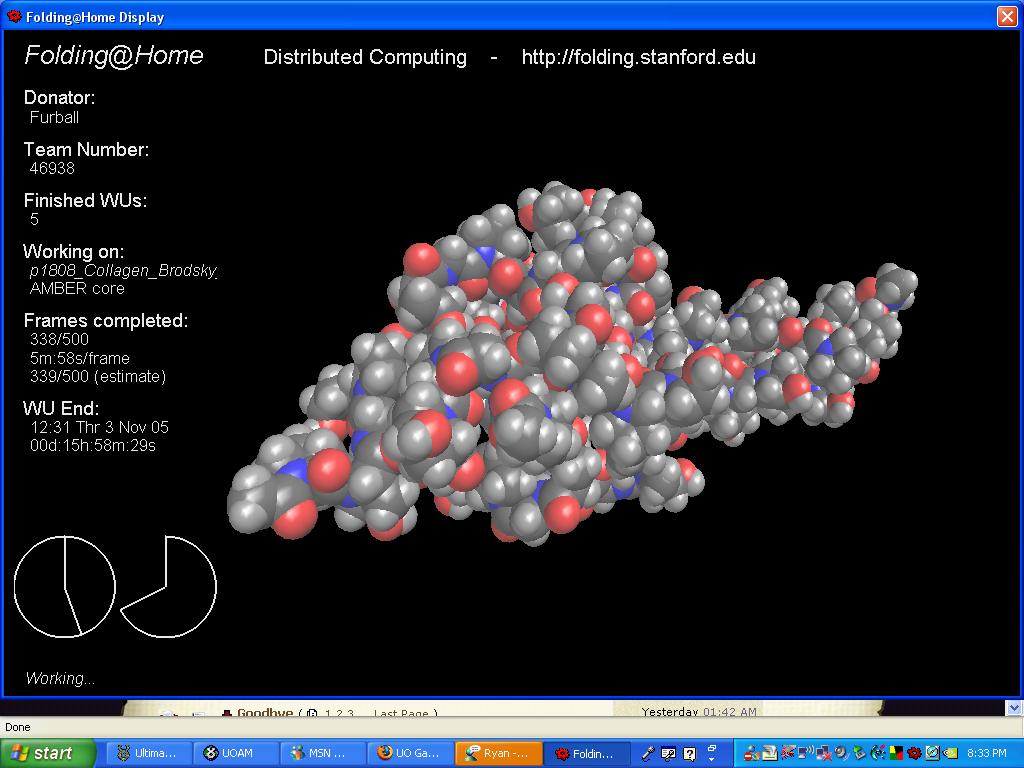
Task: Click the 8:33 PM system clock
Action: pos(987,753)
